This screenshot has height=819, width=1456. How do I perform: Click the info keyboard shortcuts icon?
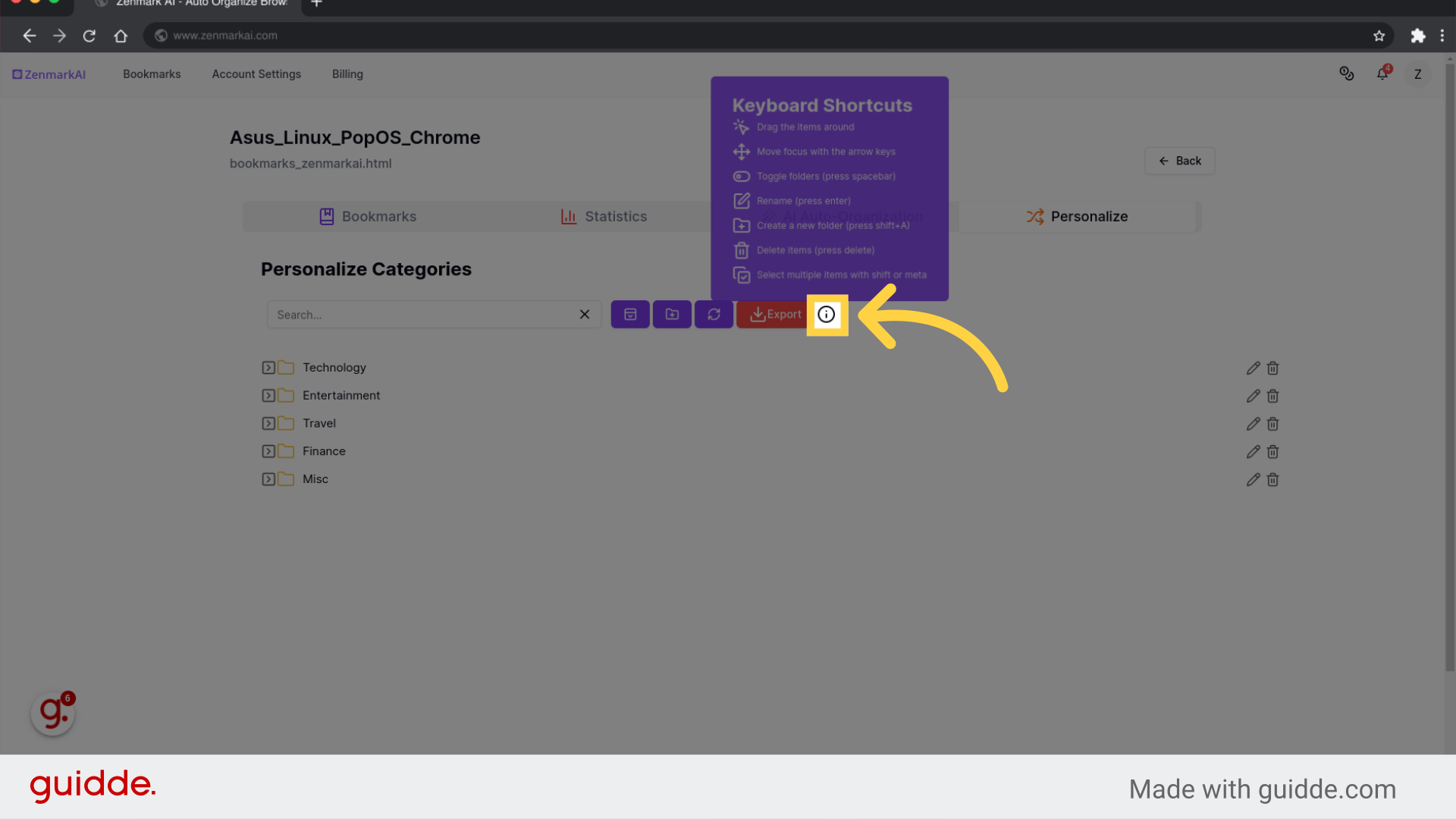coord(827,315)
